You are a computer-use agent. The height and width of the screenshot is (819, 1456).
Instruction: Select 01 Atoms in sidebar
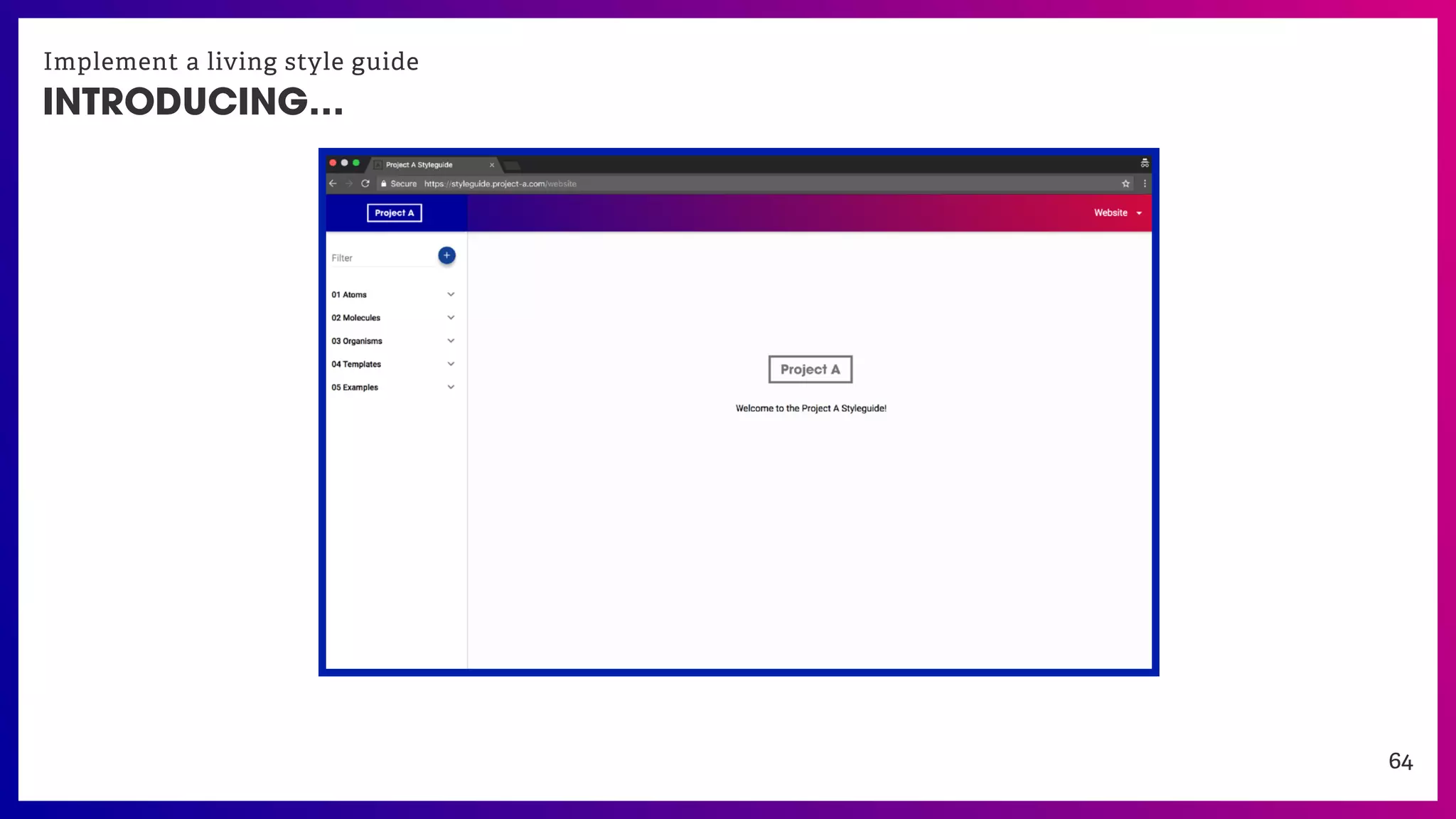coord(349,294)
